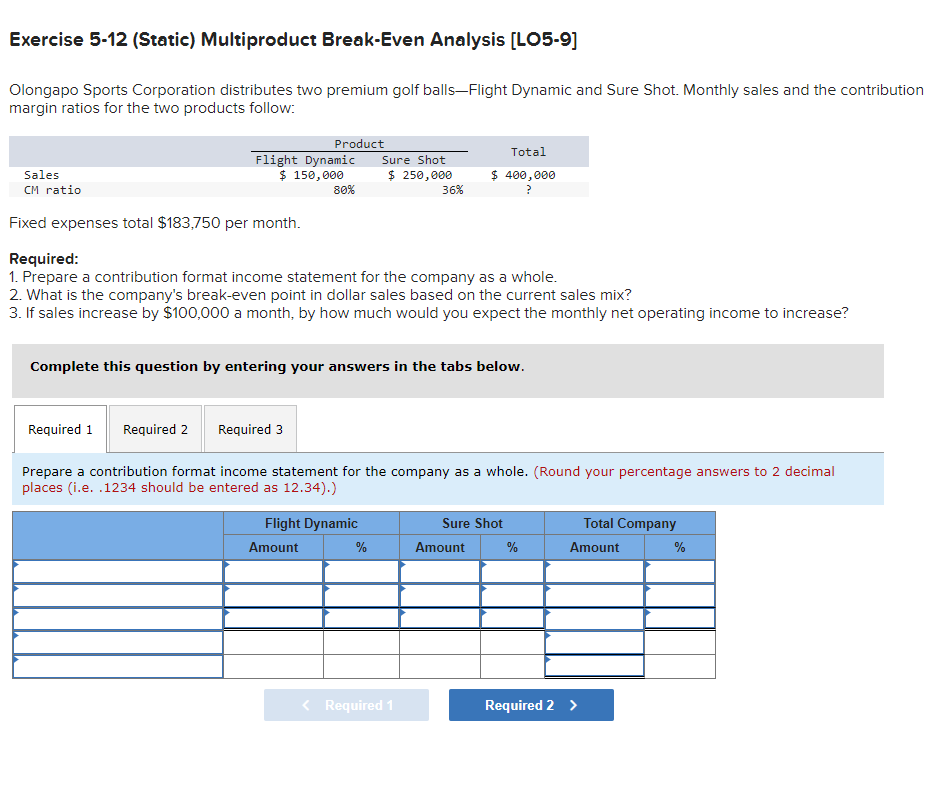
Task: Click second row Total Company percent field
Action: [680, 595]
